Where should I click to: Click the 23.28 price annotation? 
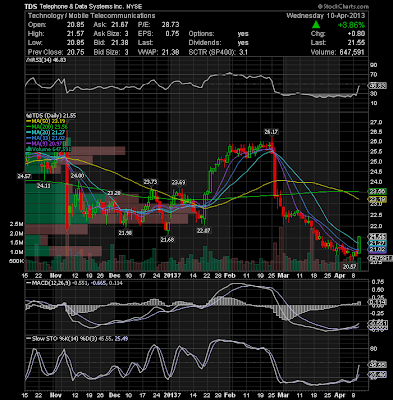point(114,193)
